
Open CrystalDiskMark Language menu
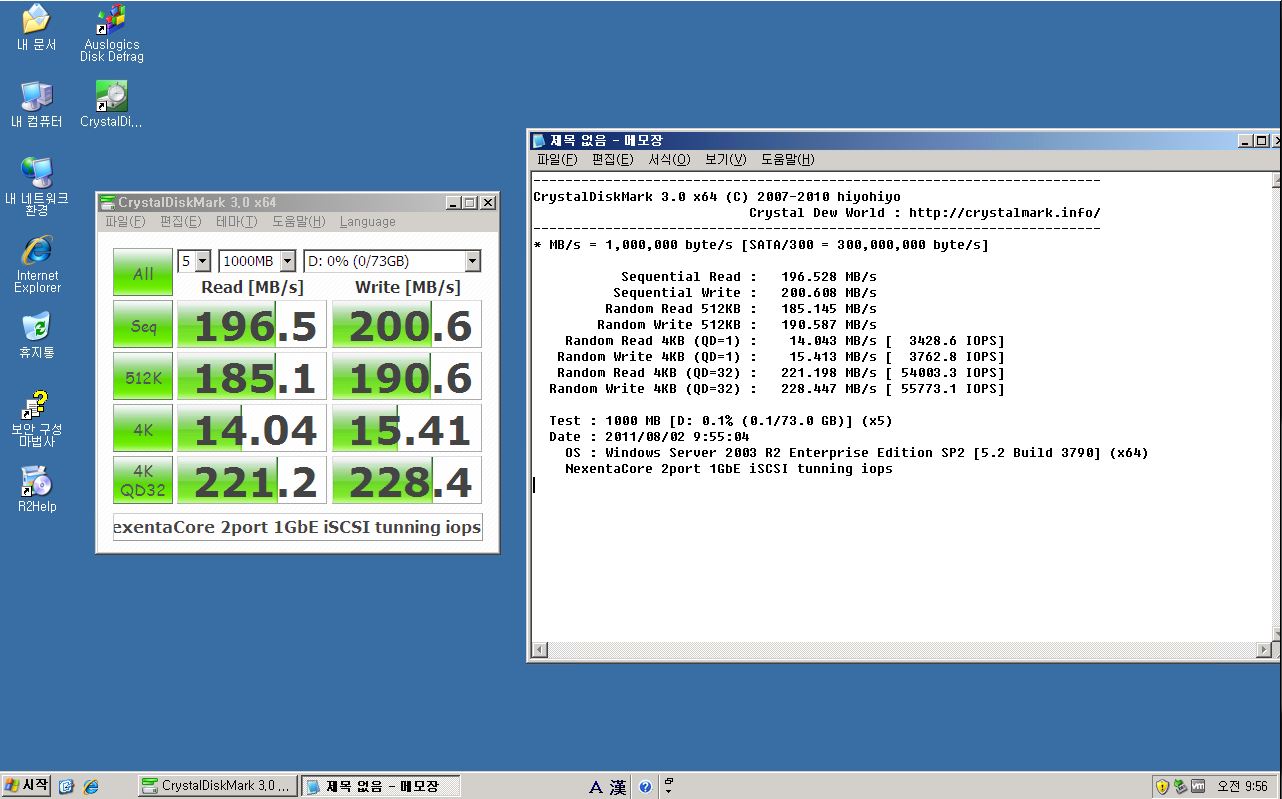coord(367,222)
